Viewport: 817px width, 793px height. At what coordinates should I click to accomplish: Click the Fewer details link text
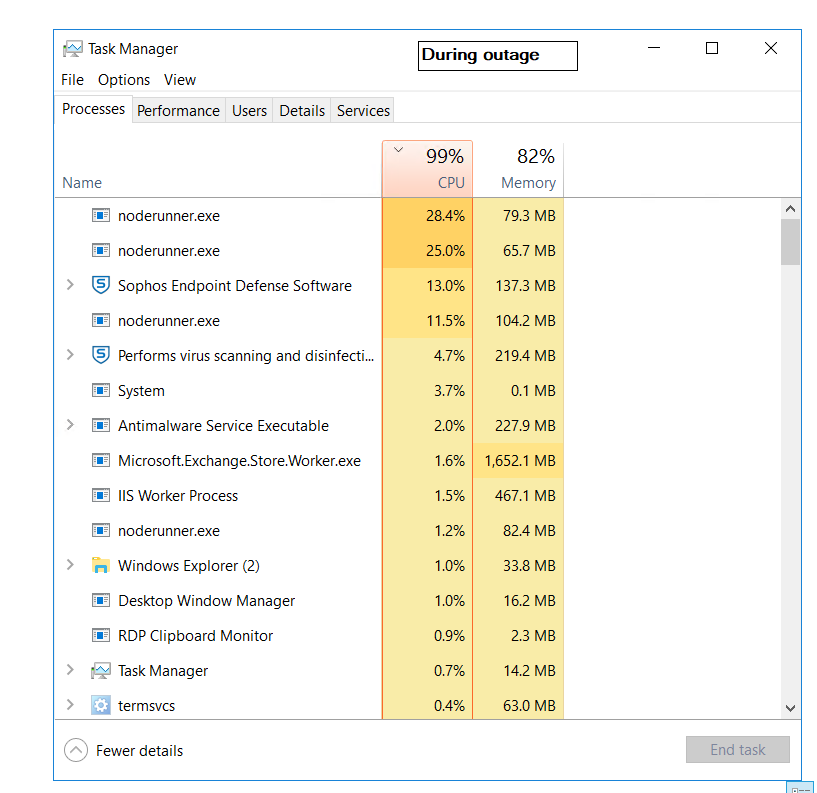coord(139,750)
